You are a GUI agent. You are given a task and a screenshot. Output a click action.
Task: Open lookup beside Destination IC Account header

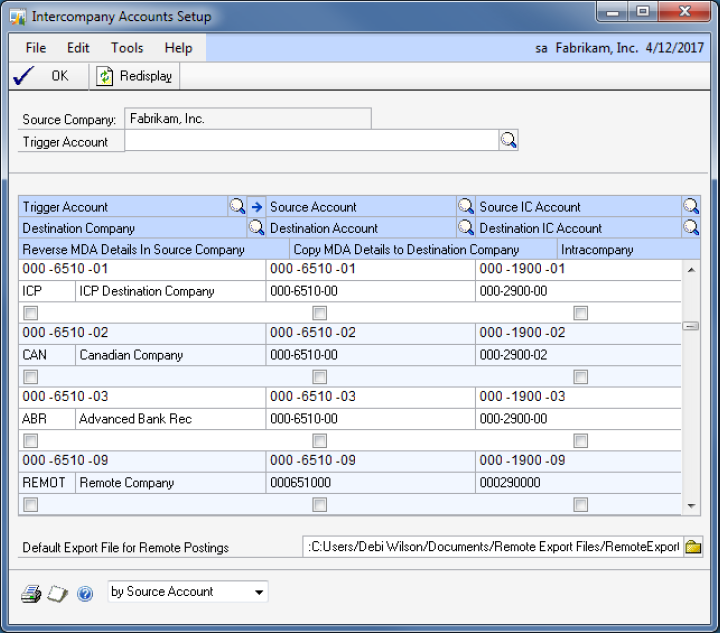[691, 228]
